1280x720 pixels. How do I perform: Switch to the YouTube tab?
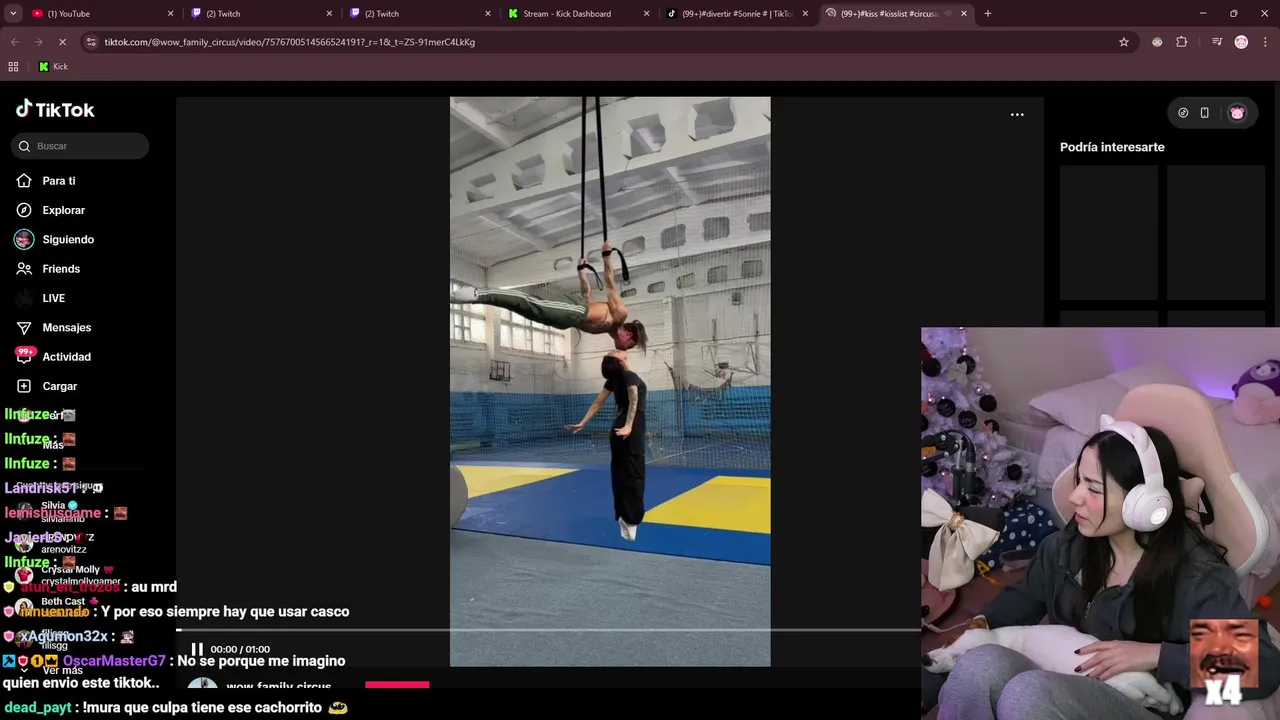pyautogui.click(x=98, y=13)
